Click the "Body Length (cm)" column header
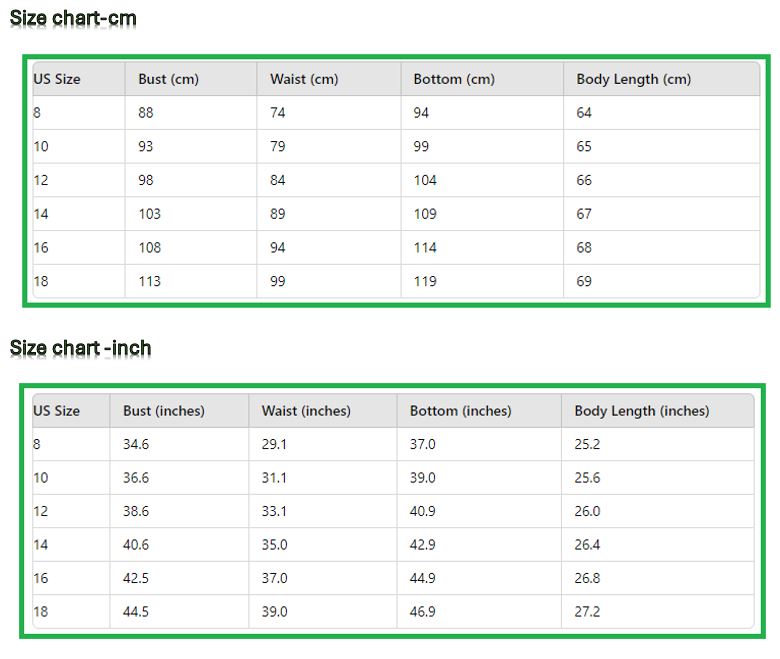780x659 pixels. pos(633,79)
